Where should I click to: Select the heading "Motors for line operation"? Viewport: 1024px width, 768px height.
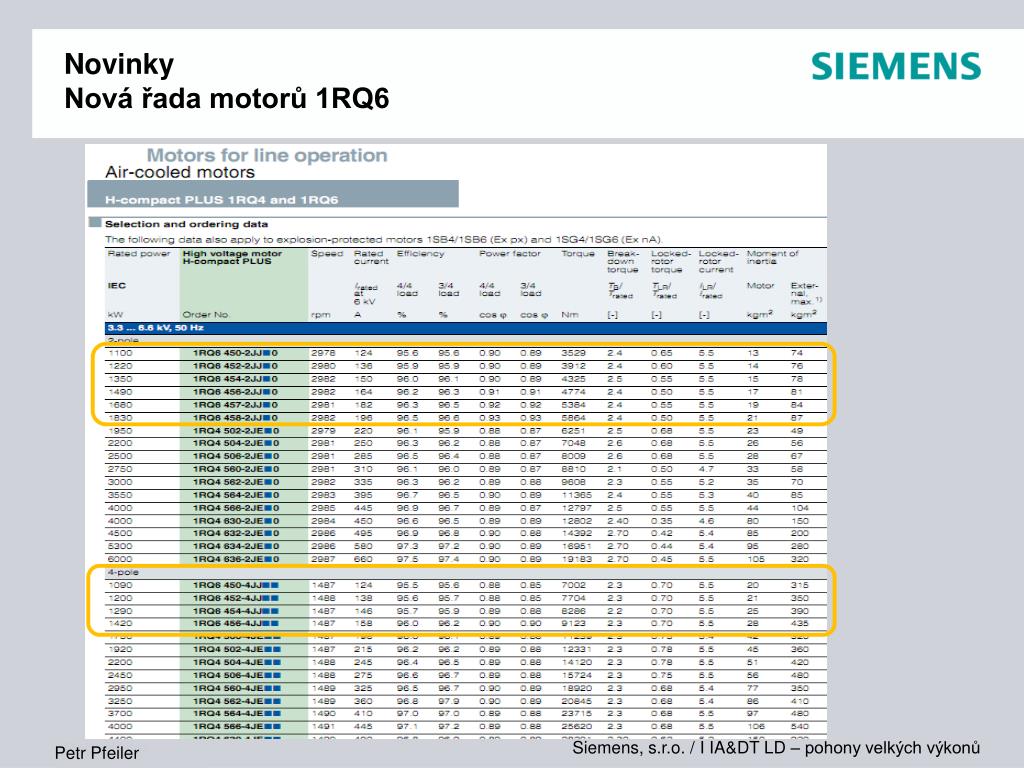pos(266,155)
